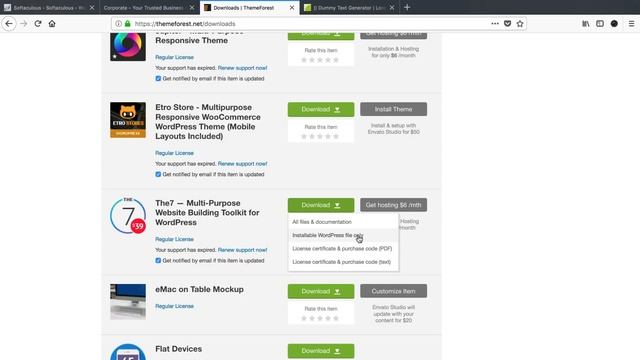Uncheck update notification for The7
The image size is (640, 360).
(158, 260)
